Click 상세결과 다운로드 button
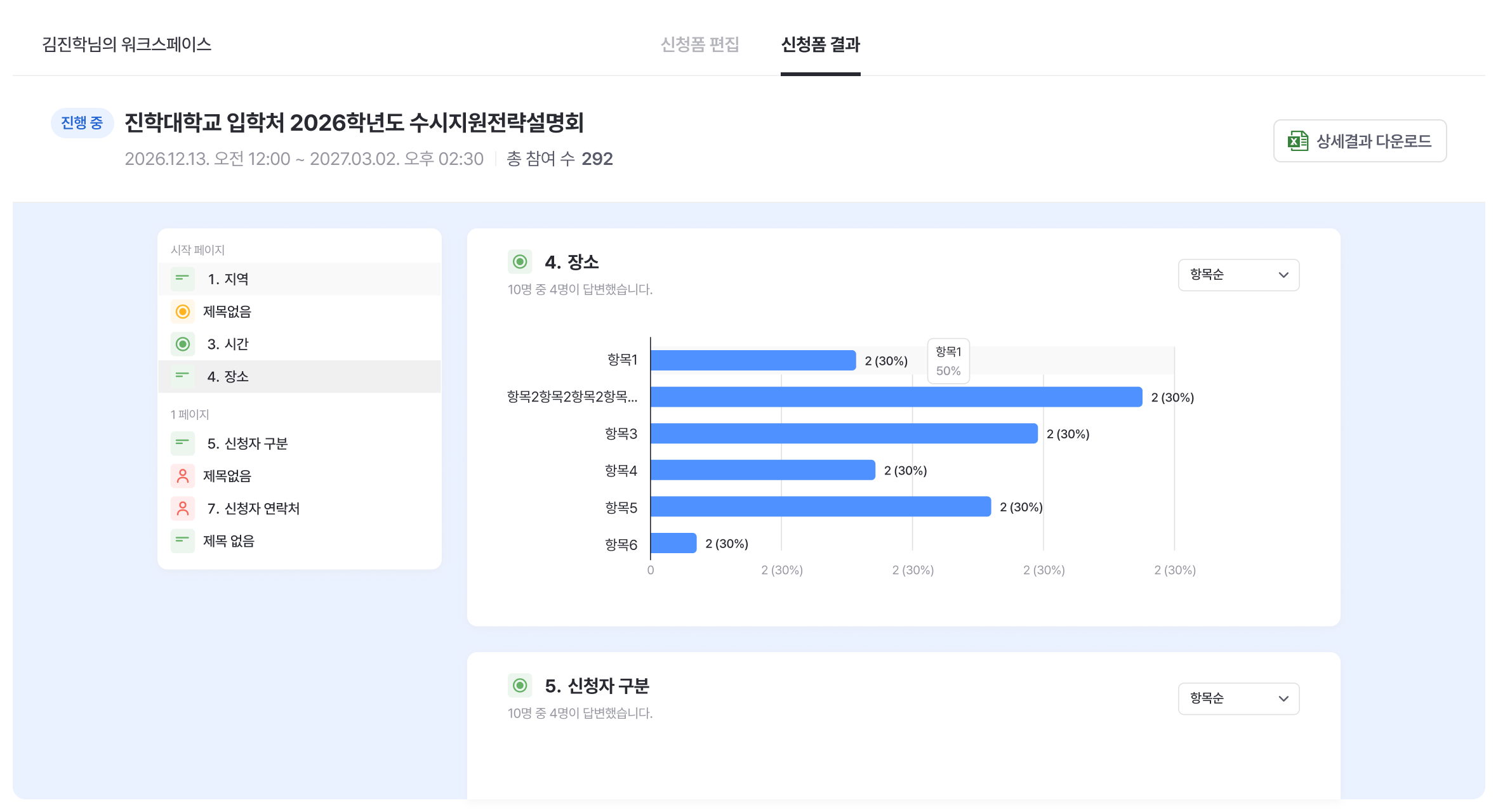This screenshot has height=812, width=1498. click(x=1360, y=141)
